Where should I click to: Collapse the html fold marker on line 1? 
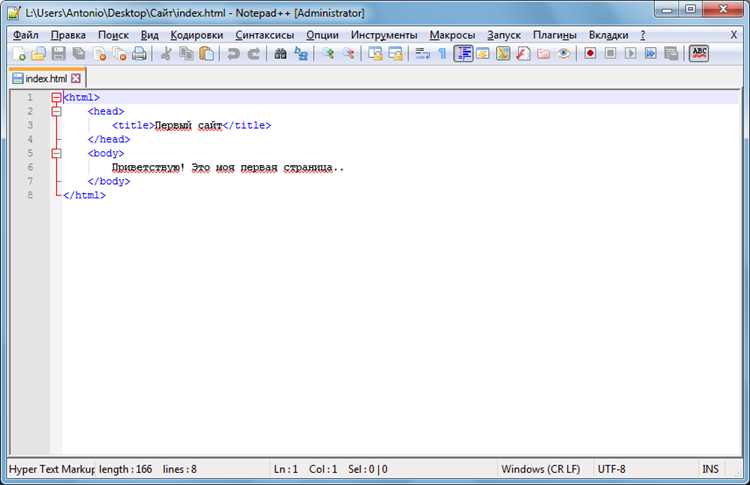coord(56,98)
